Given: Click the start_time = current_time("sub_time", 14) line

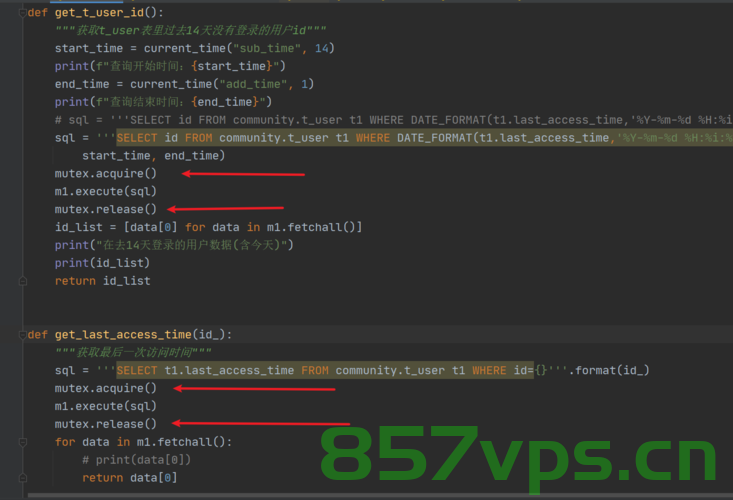Looking at the screenshot, I should (x=194, y=48).
